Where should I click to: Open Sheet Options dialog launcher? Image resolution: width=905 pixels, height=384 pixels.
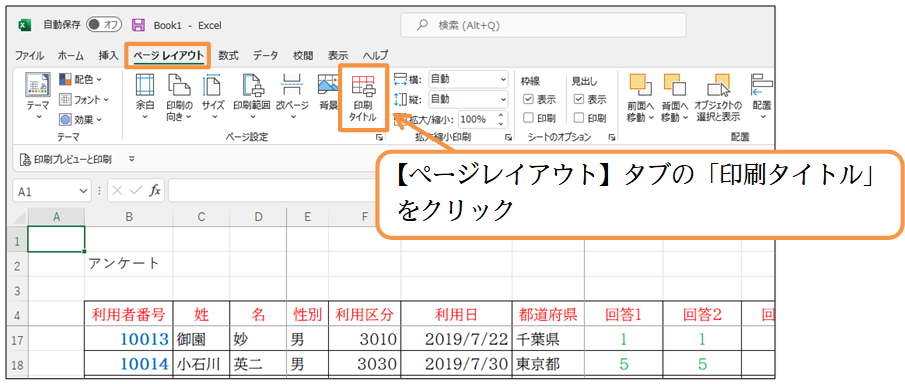tap(611, 137)
